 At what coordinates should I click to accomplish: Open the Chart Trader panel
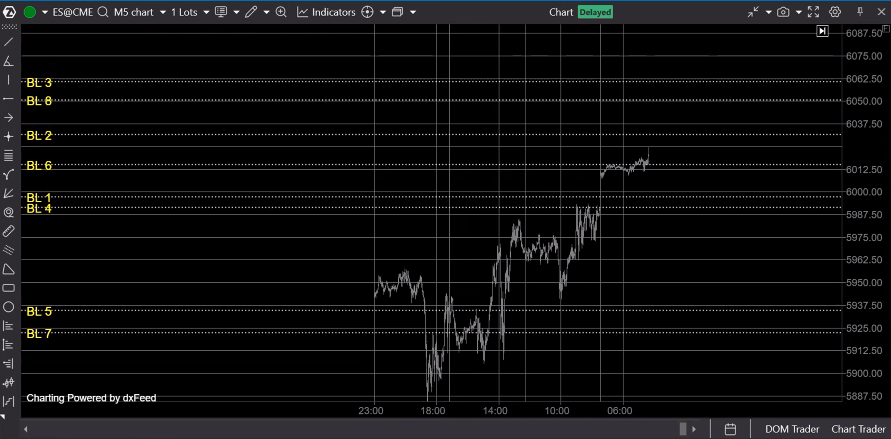pyautogui.click(x=859, y=429)
